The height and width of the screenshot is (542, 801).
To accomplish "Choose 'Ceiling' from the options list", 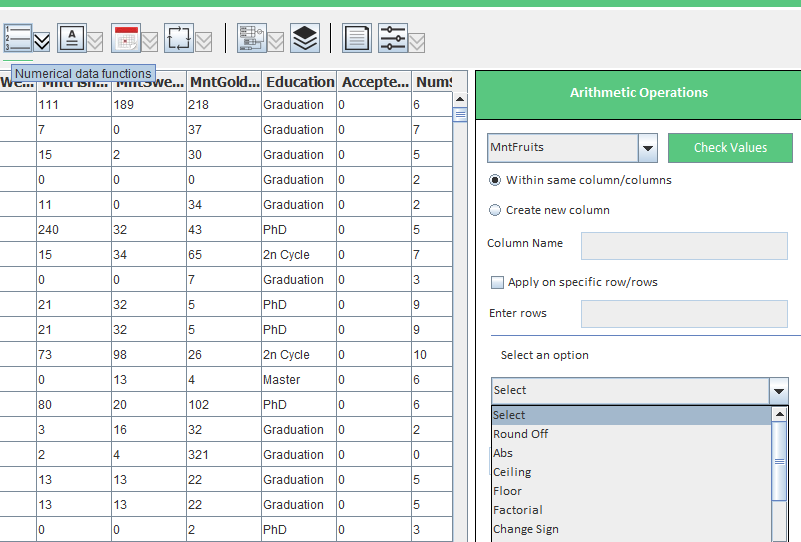I will 631,472.
